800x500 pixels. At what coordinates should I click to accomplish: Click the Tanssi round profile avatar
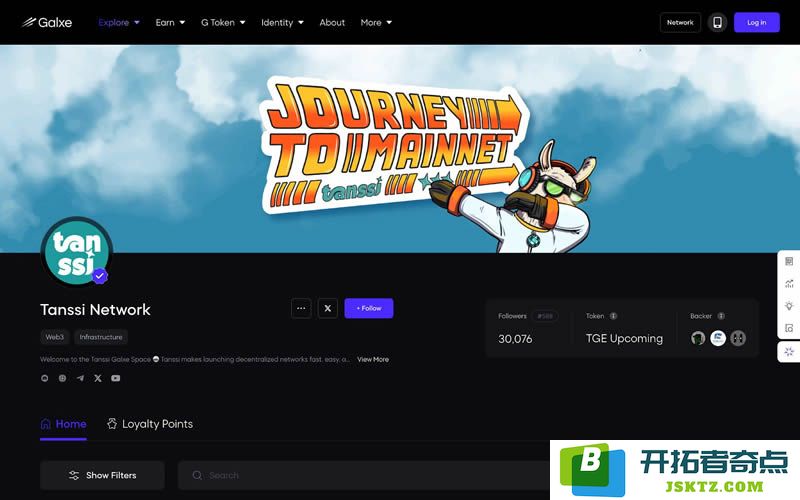click(77, 252)
